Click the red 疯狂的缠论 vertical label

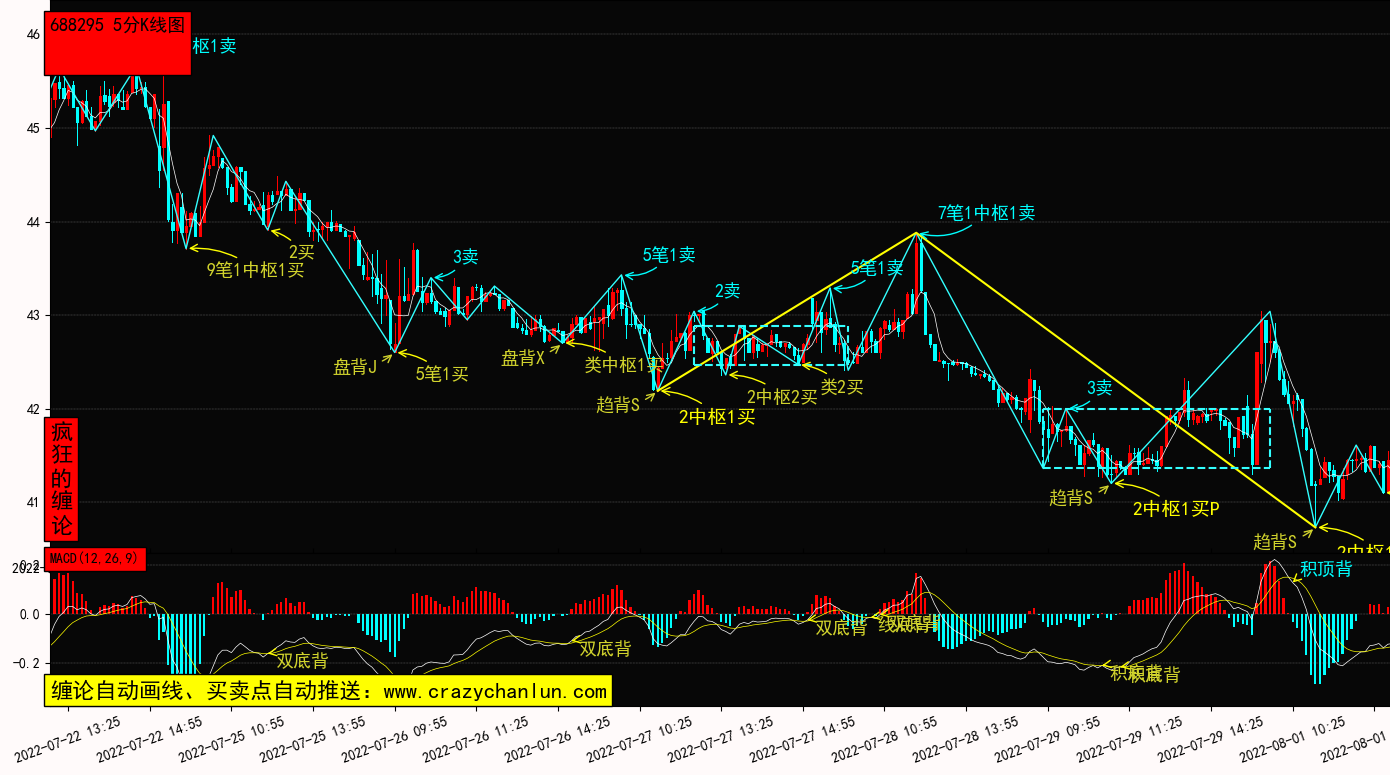click(62, 478)
